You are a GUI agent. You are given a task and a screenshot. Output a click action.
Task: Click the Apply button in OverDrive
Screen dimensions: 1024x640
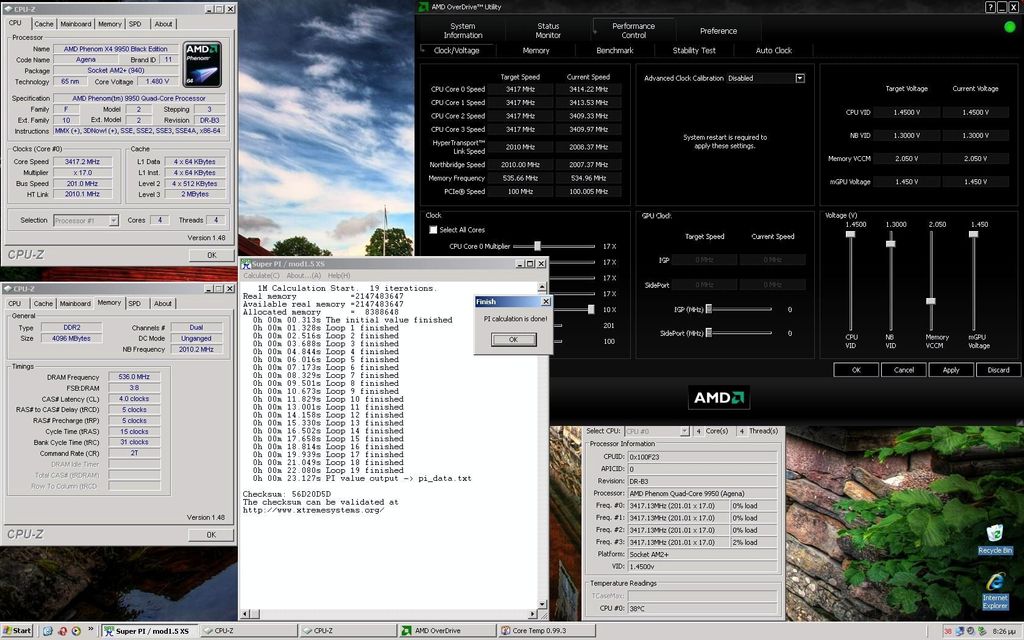pyautogui.click(x=951, y=370)
